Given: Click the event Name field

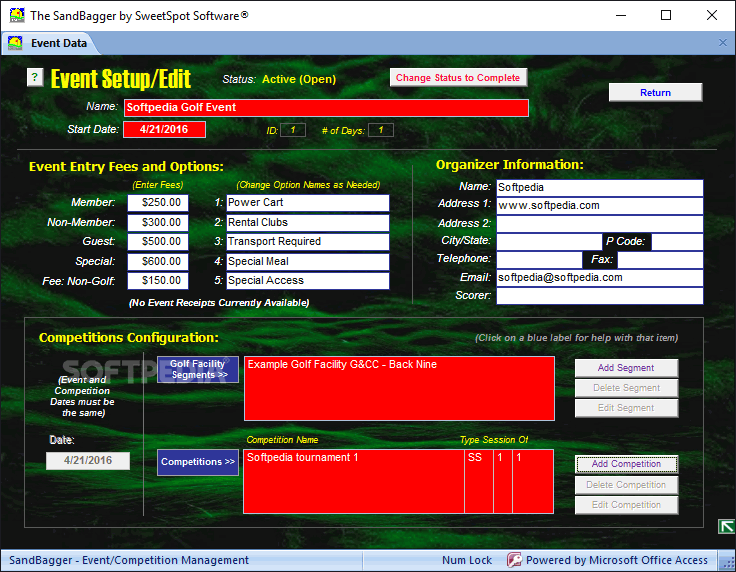Looking at the screenshot, I should 326,107.
